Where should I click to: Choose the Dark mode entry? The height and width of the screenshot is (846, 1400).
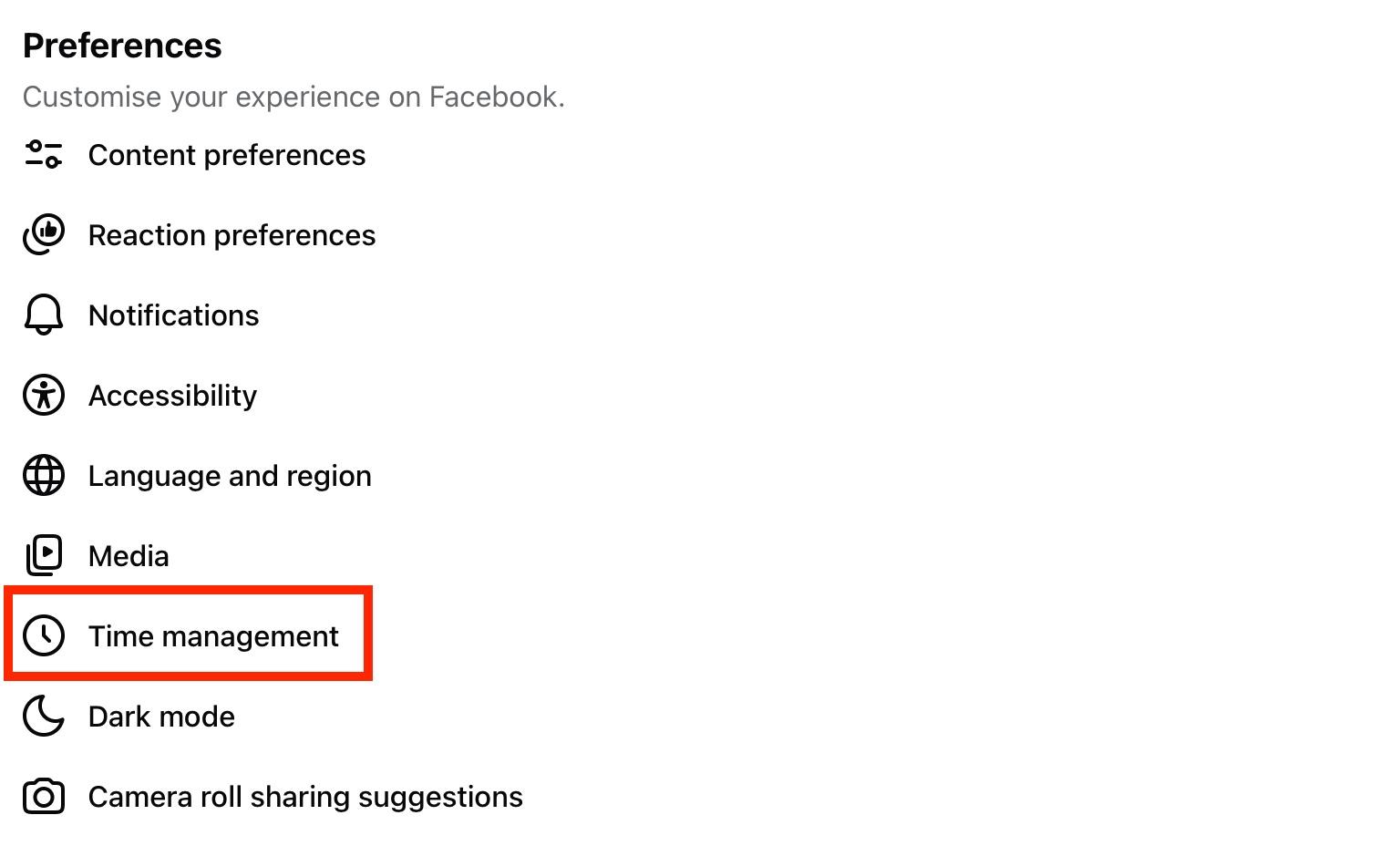coord(161,717)
